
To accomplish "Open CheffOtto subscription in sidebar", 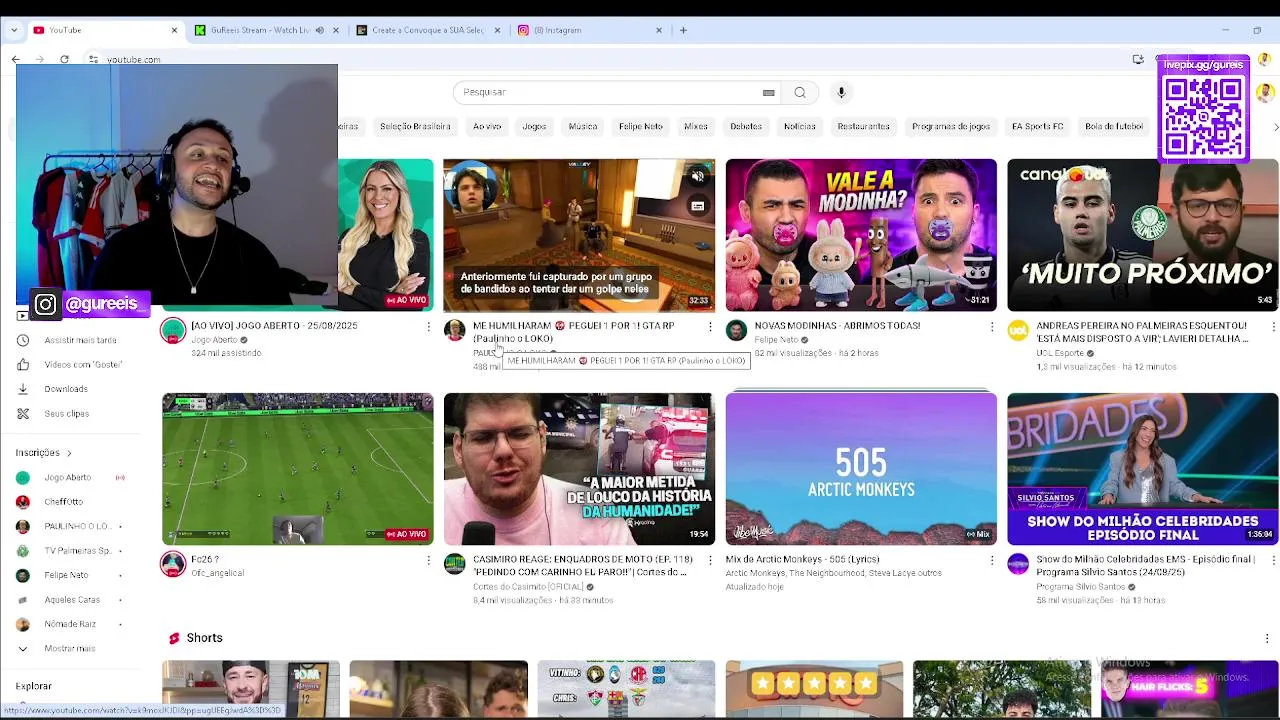I will point(63,502).
